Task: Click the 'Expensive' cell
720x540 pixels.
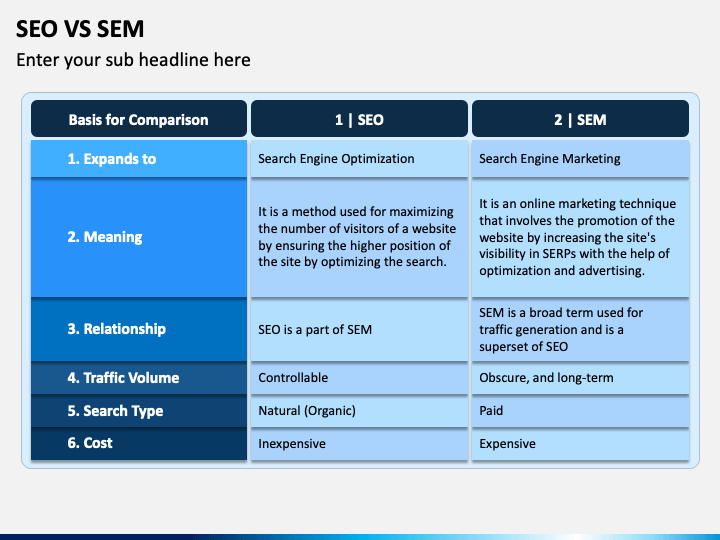Action: 580,444
